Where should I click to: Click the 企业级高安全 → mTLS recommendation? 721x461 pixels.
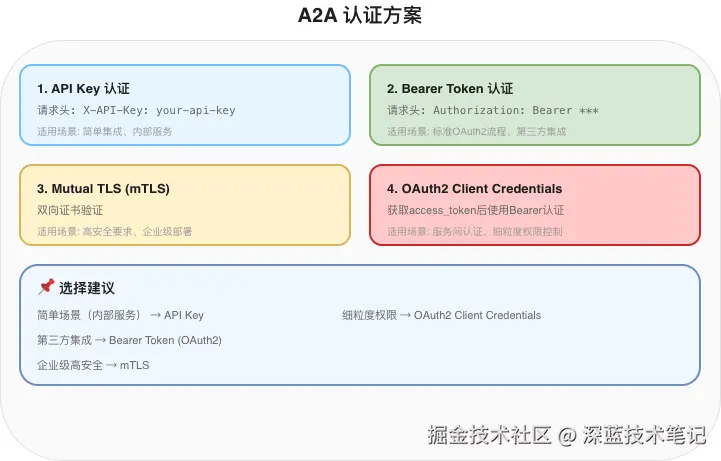pyautogui.click(x=93, y=365)
